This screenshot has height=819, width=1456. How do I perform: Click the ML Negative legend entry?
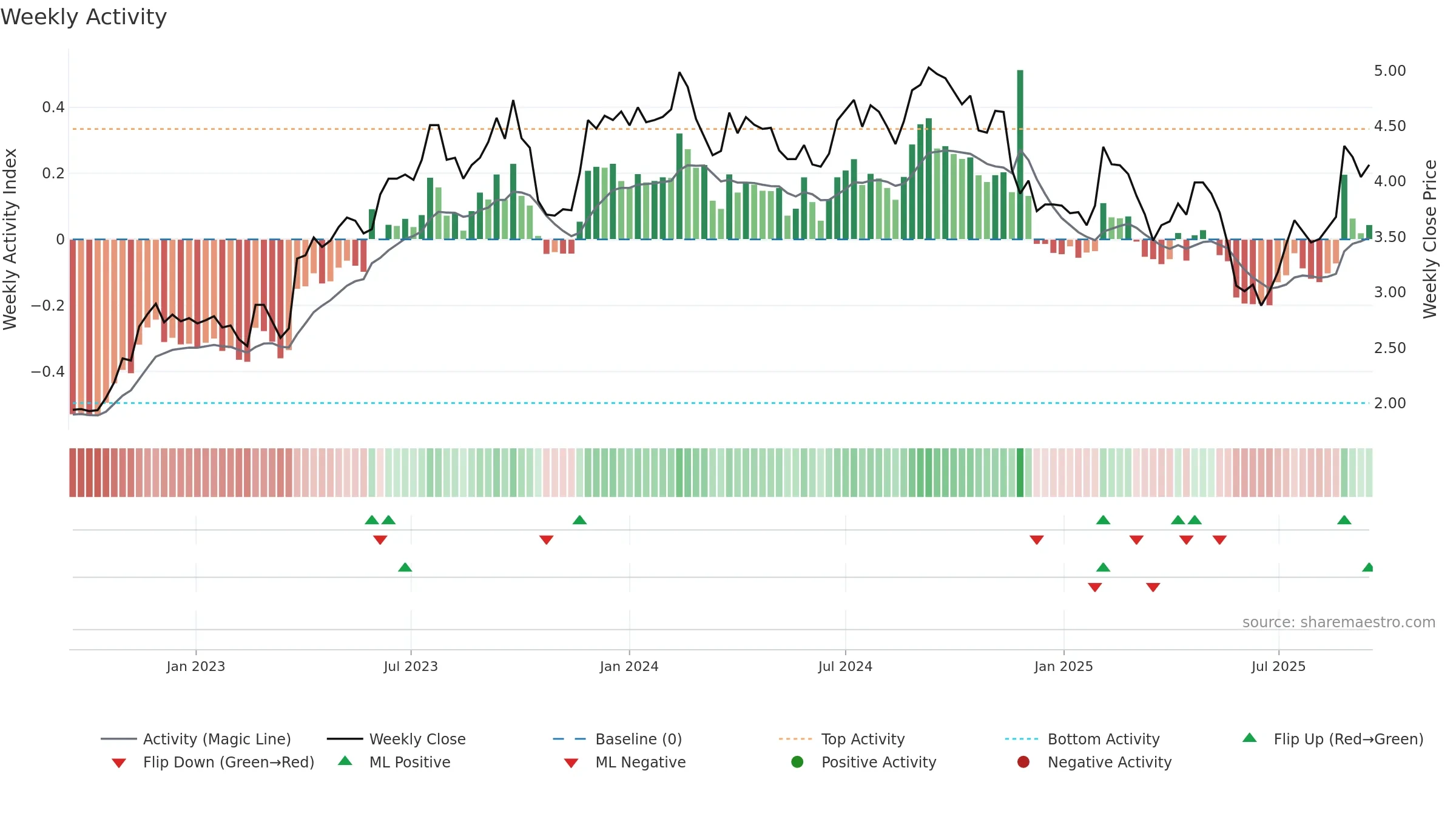(x=625, y=762)
